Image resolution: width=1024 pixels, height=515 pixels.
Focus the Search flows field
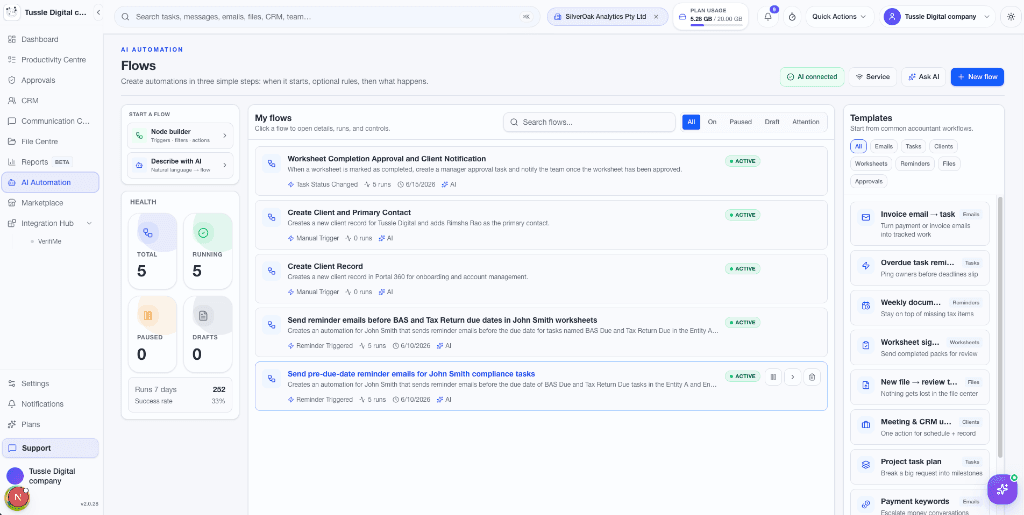[589, 122]
